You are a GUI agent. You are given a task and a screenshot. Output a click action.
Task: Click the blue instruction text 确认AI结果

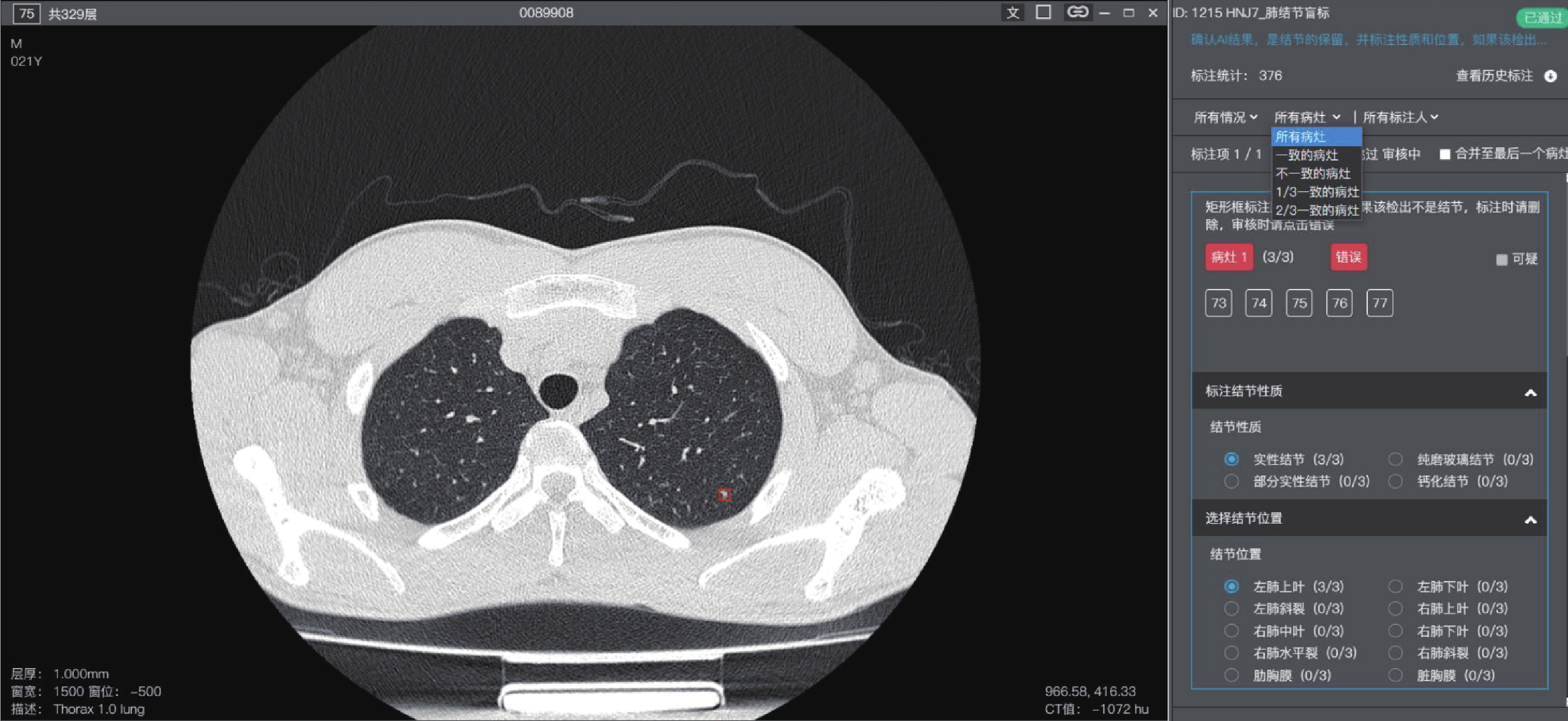1368,40
